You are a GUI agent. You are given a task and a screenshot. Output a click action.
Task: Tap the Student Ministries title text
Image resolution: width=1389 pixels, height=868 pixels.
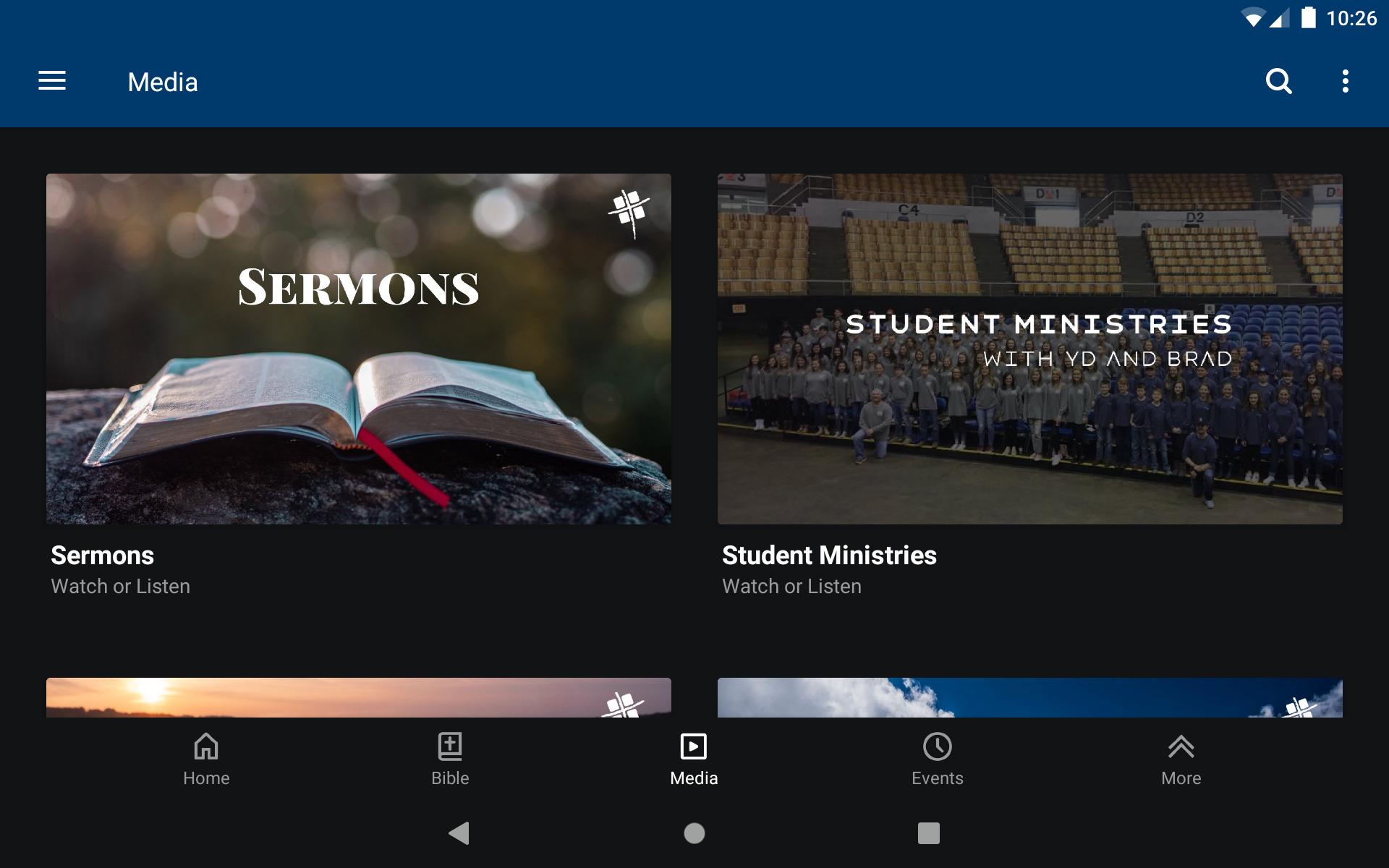point(829,556)
